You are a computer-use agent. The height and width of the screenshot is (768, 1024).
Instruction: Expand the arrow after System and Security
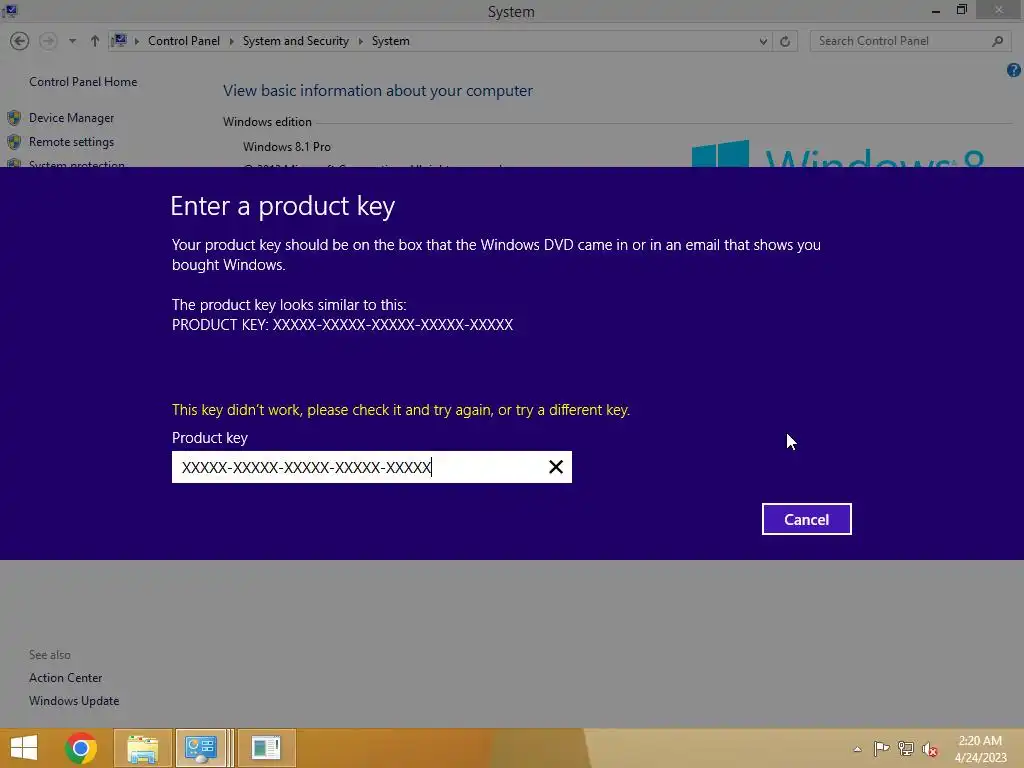(x=360, y=41)
